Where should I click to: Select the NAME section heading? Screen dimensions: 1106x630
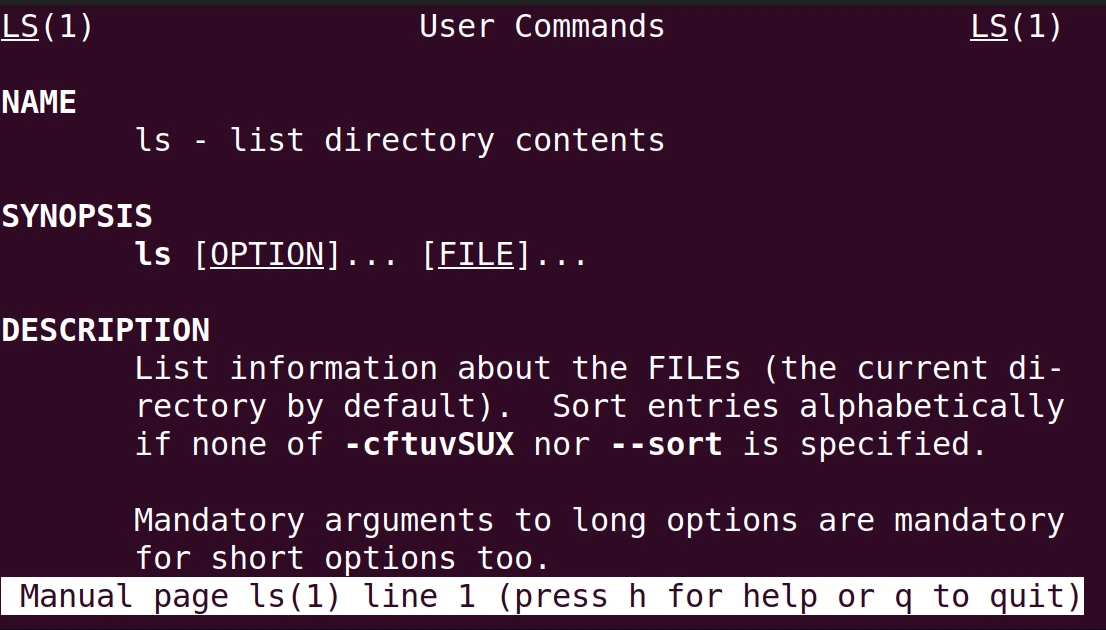coord(39,103)
